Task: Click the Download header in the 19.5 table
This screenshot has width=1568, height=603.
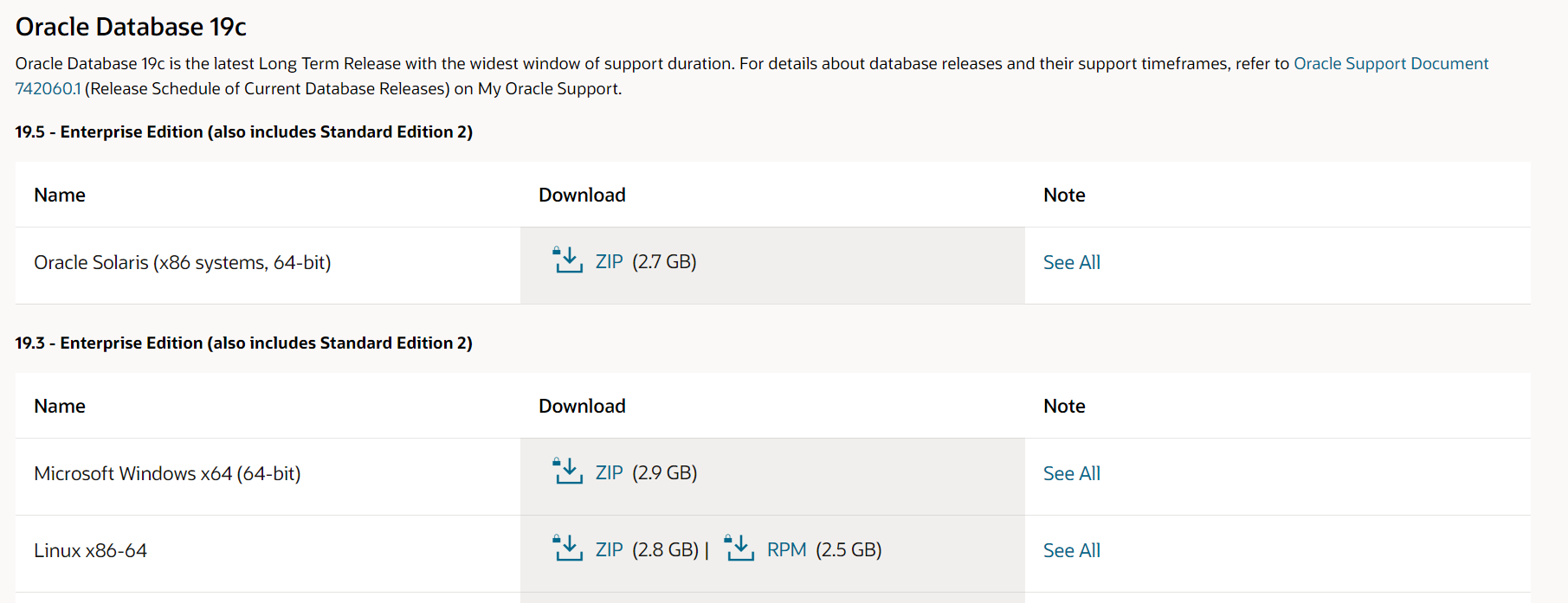Action: (582, 195)
